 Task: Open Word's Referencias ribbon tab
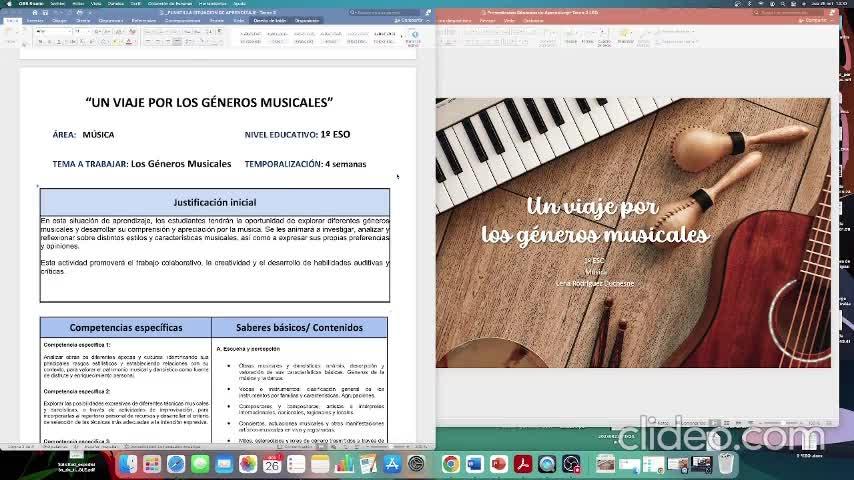[144, 21]
